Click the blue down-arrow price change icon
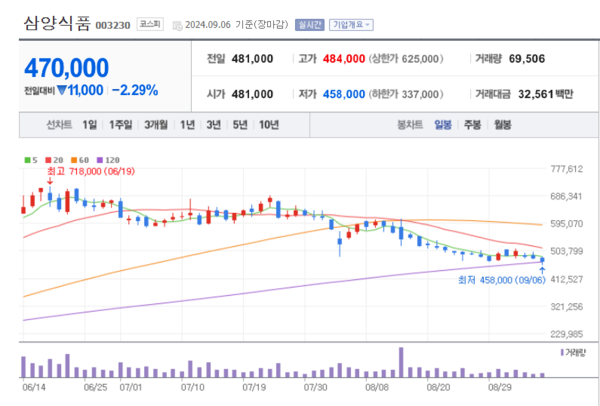The image size is (600, 406). coord(62,90)
